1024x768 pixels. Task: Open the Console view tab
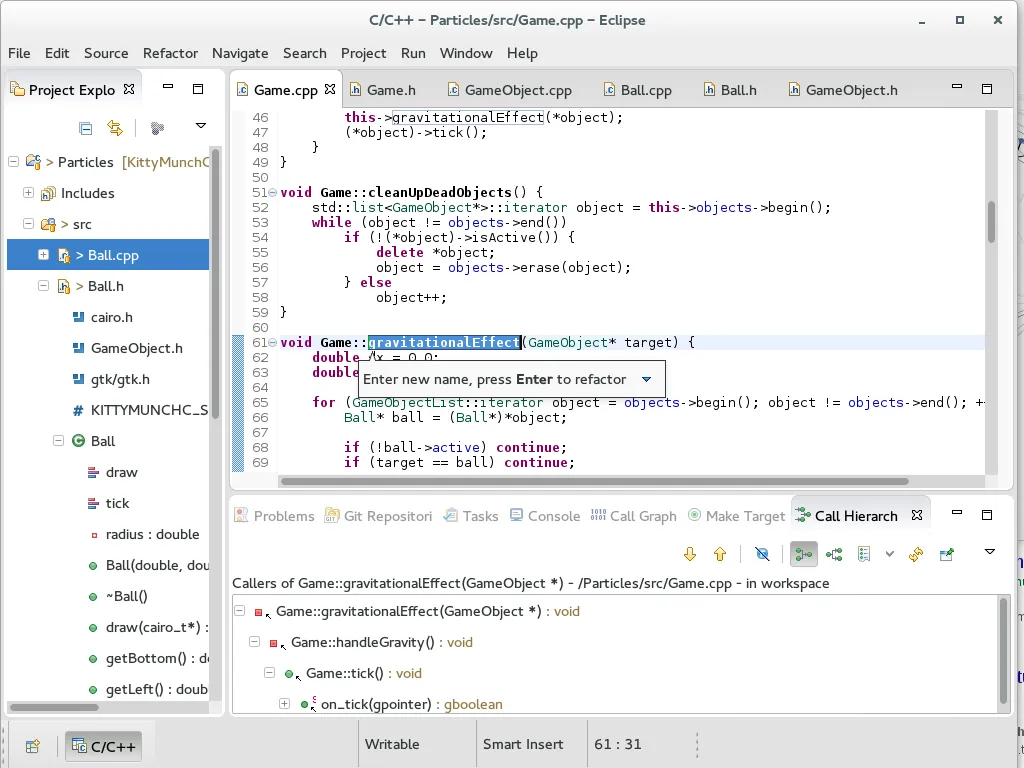(x=545, y=516)
